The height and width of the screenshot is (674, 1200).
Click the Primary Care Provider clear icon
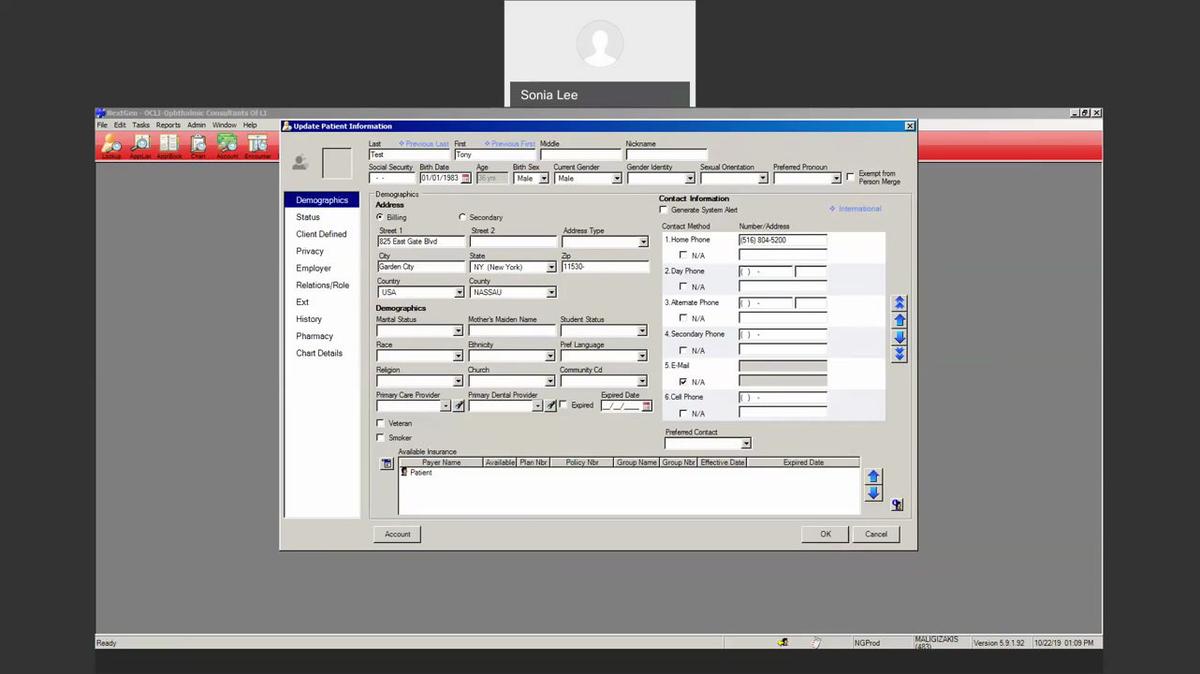tap(459, 406)
